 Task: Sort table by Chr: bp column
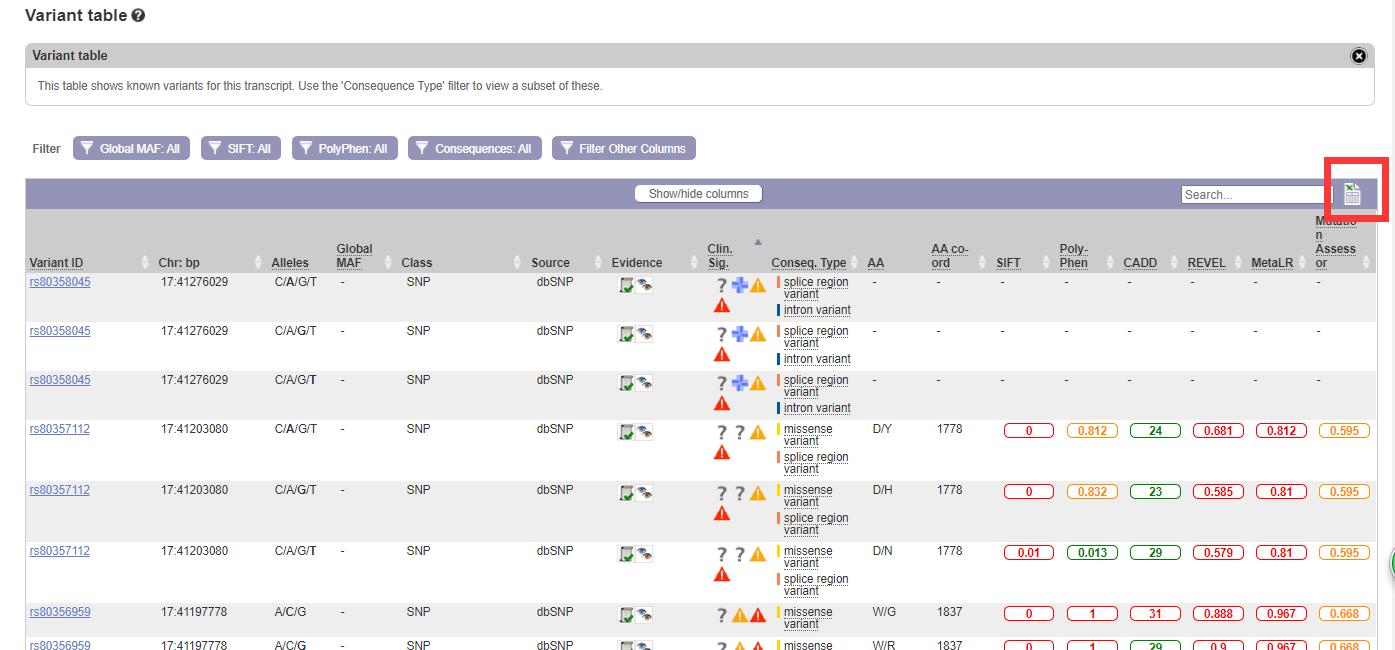pyautogui.click(x=179, y=263)
